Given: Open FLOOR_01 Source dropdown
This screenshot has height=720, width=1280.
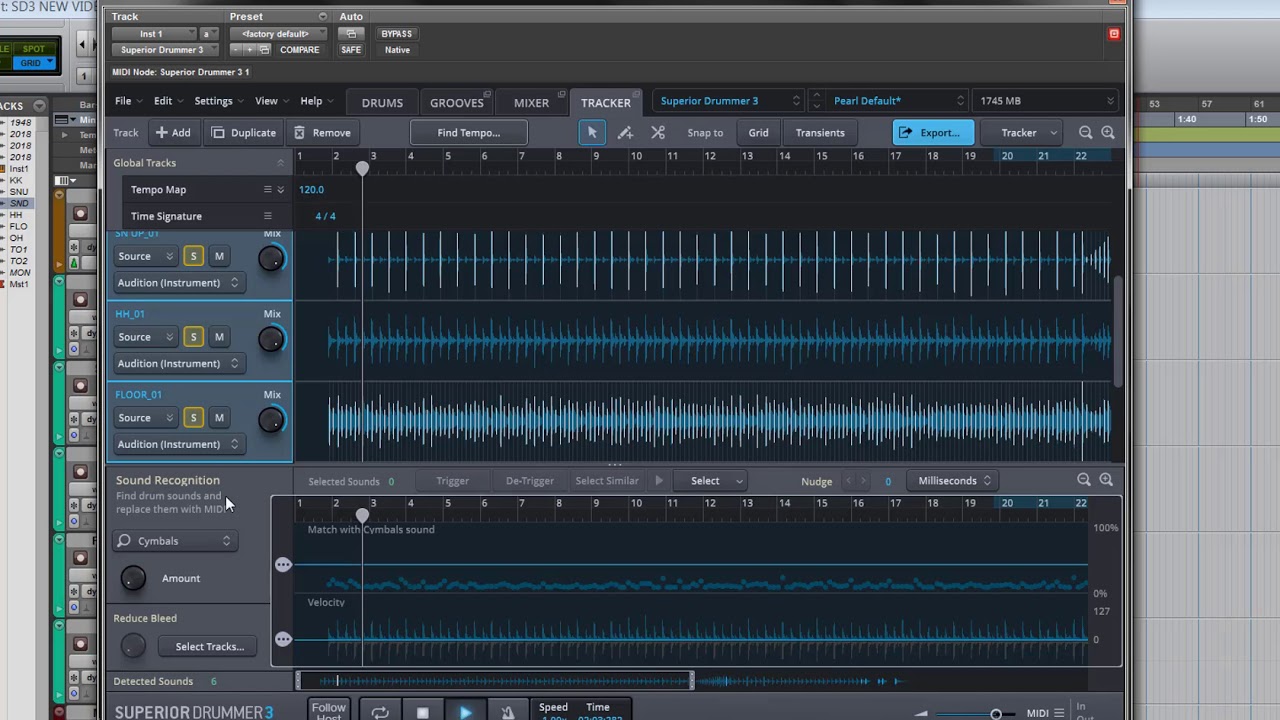Looking at the screenshot, I should pyautogui.click(x=145, y=418).
